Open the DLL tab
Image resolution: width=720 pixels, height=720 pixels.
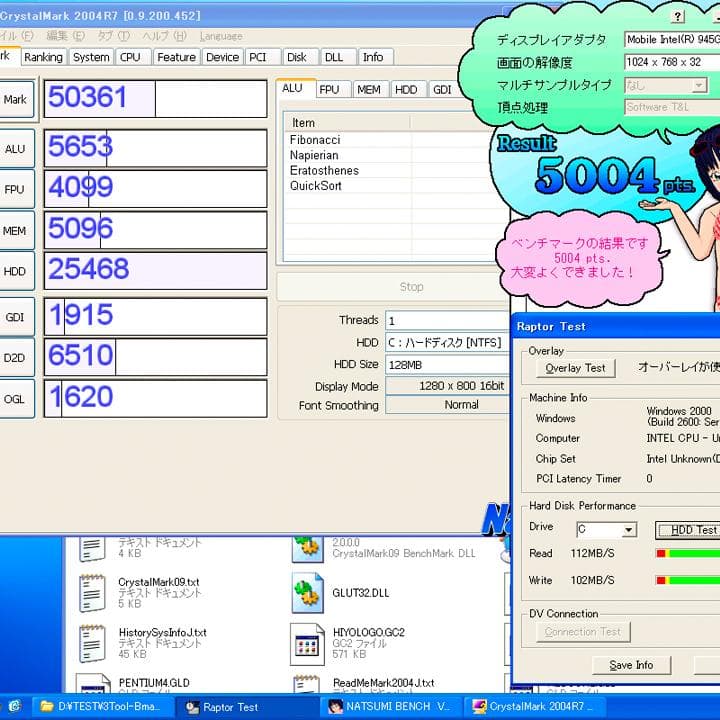point(338,57)
